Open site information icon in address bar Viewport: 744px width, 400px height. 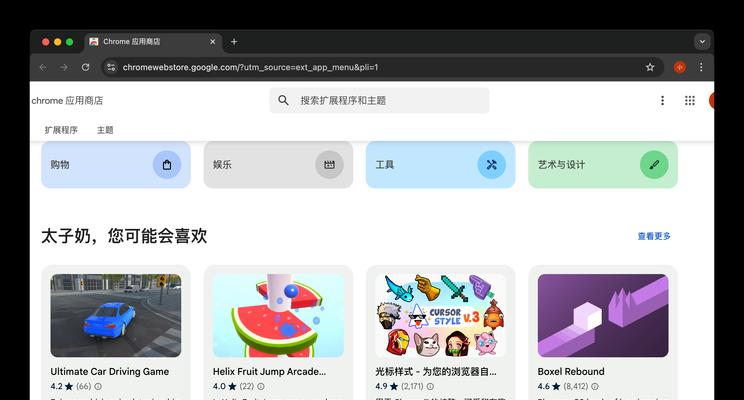click(111, 67)
